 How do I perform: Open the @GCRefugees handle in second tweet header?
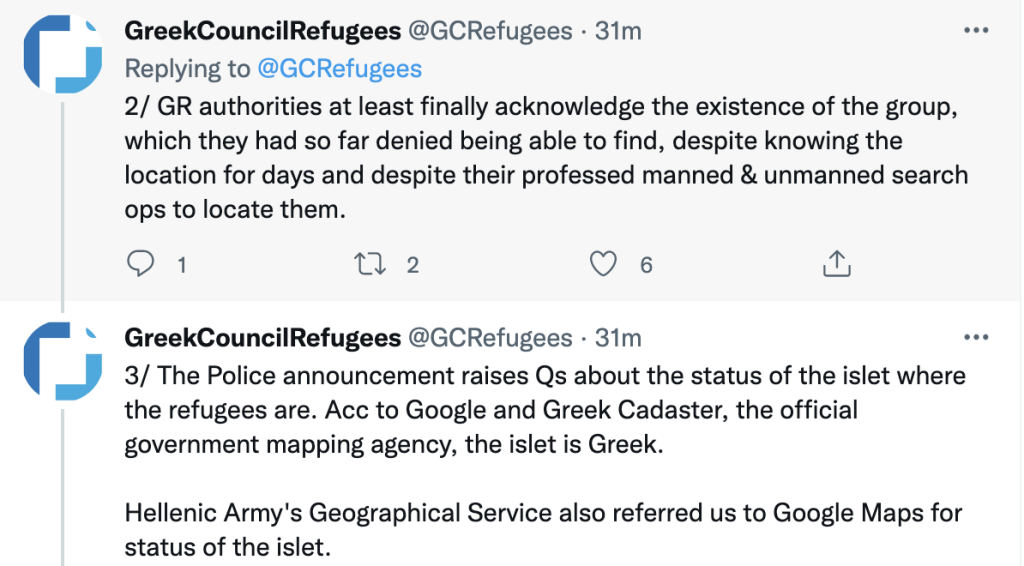pyautogui.click(x=490, y=338)
